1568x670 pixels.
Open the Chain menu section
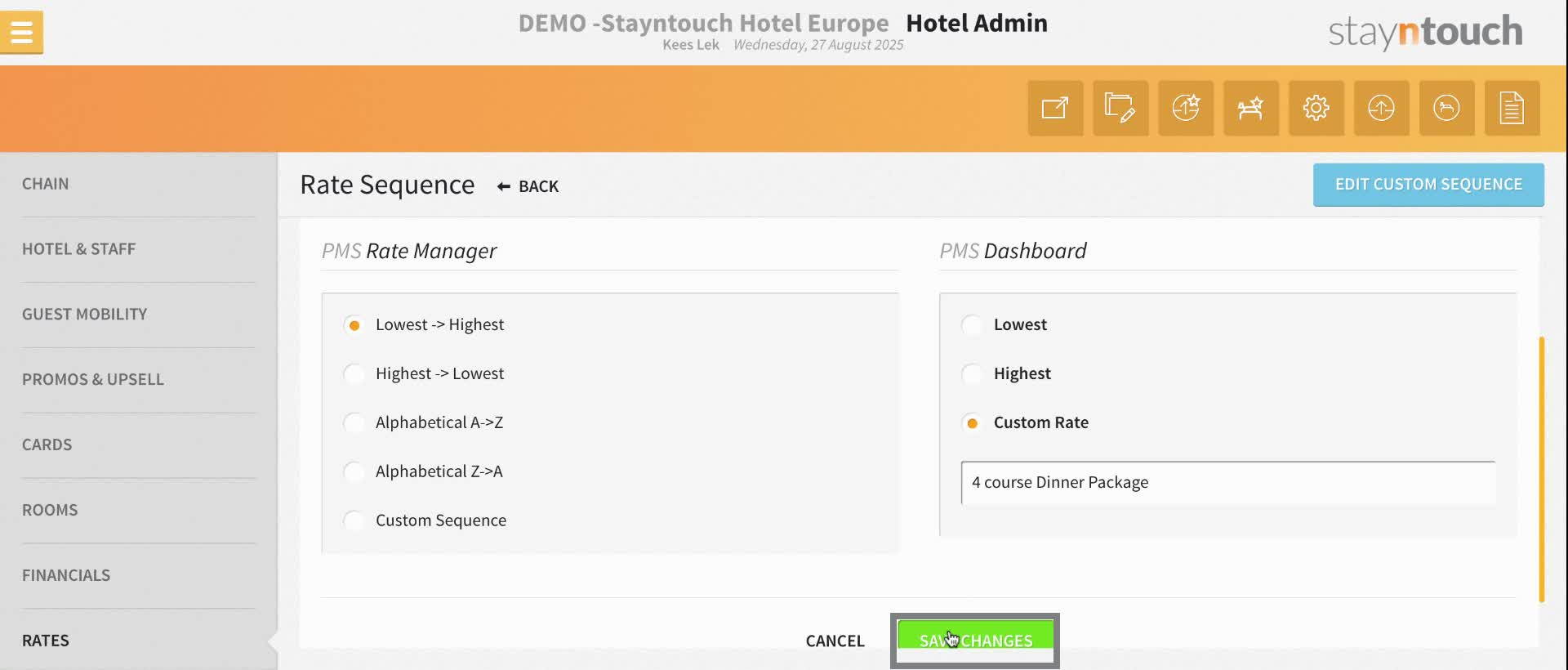tap(46, 184)
